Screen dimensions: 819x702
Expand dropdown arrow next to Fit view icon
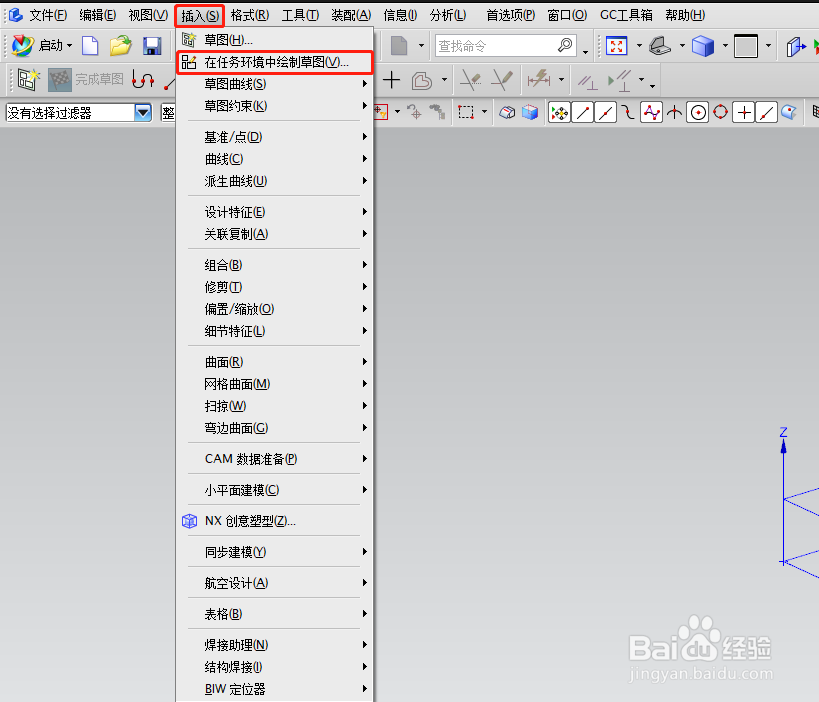pos(639,46)
